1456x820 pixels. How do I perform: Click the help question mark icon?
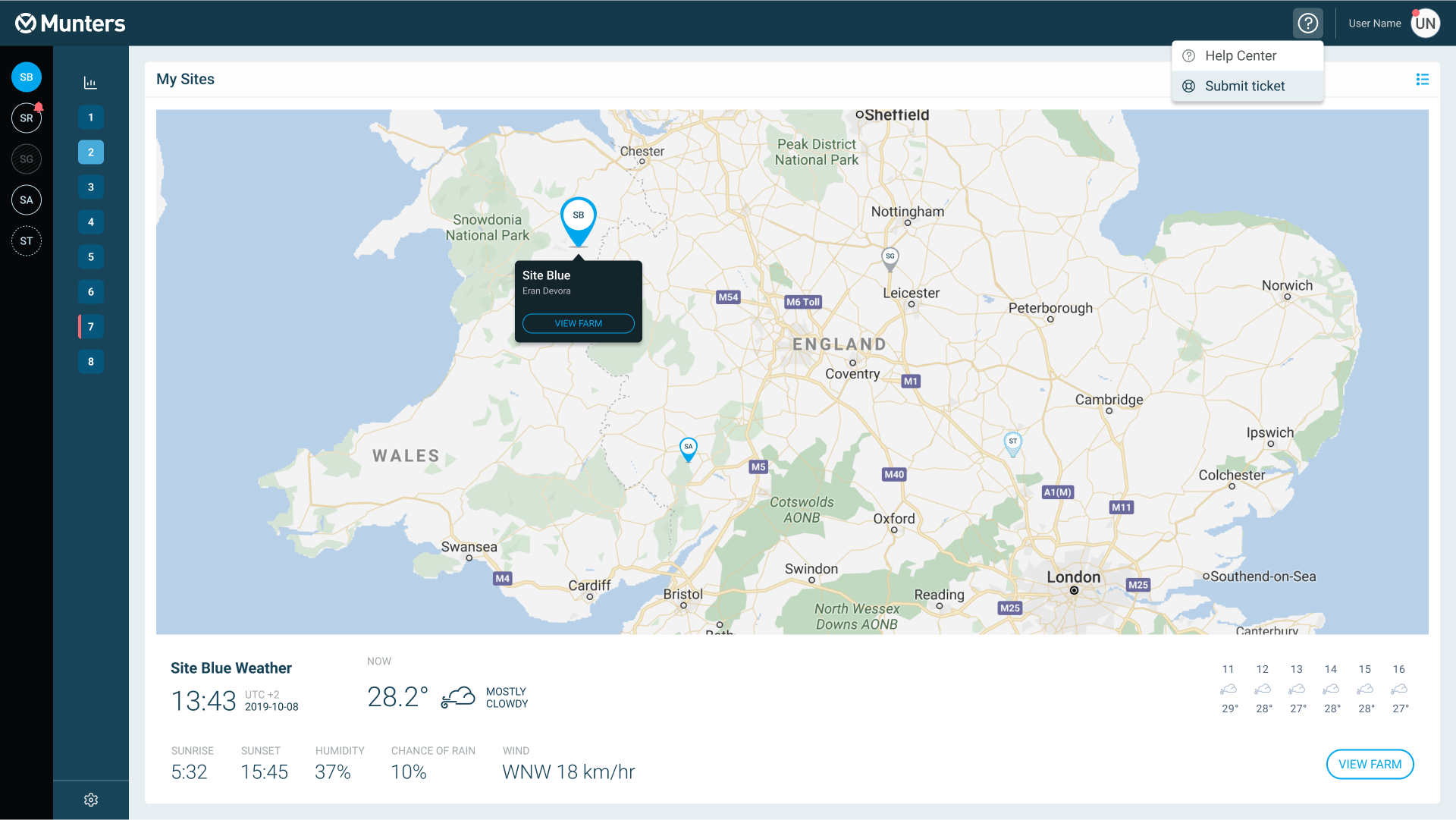point(1307,24)
